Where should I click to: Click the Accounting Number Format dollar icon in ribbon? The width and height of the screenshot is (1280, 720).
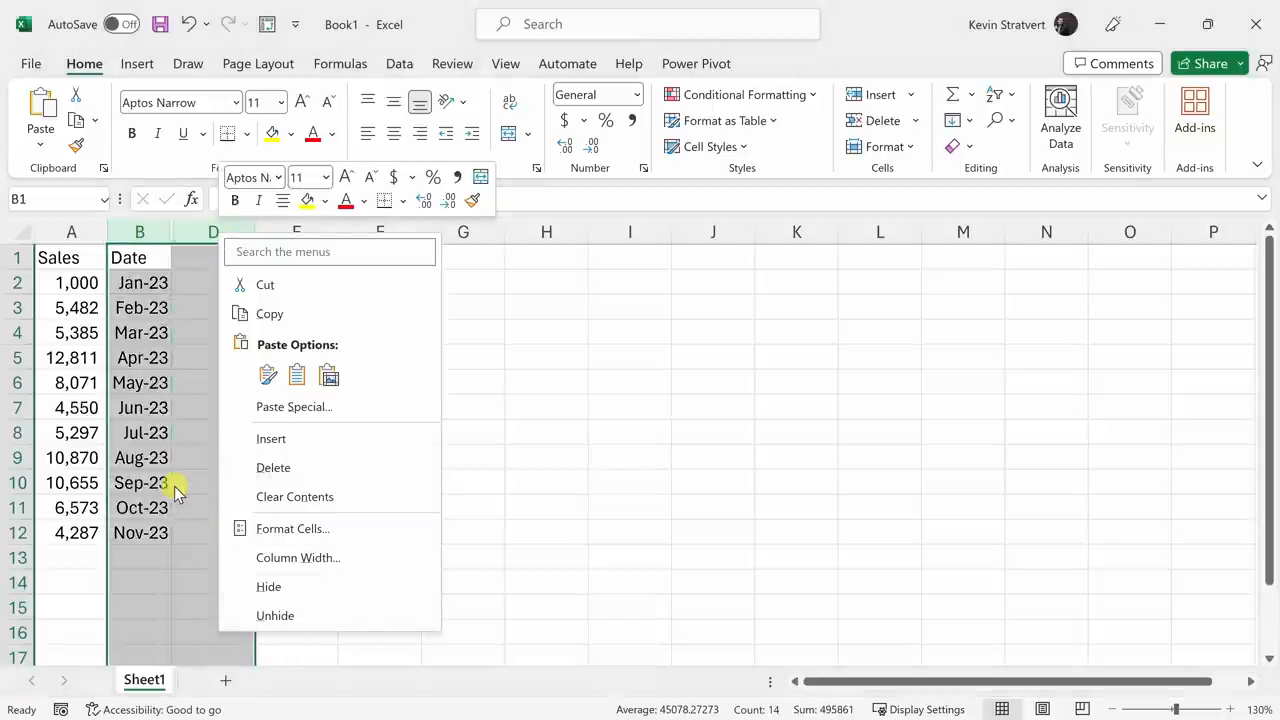[x=564, y=120]
